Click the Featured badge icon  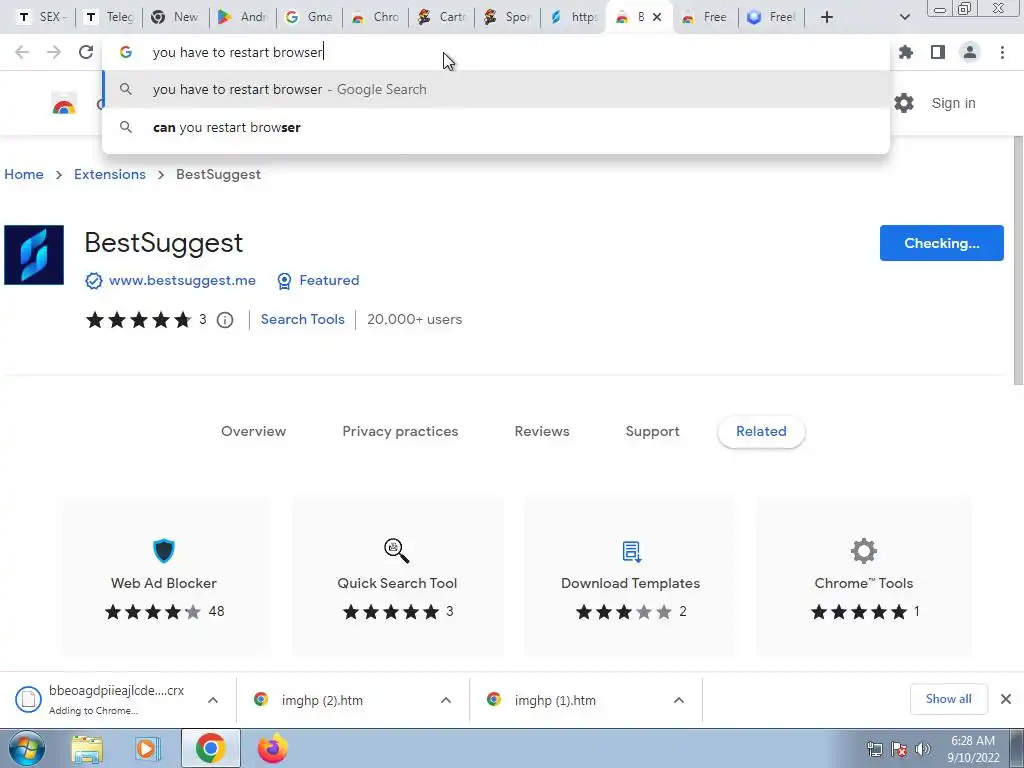[x=284, y=281]
